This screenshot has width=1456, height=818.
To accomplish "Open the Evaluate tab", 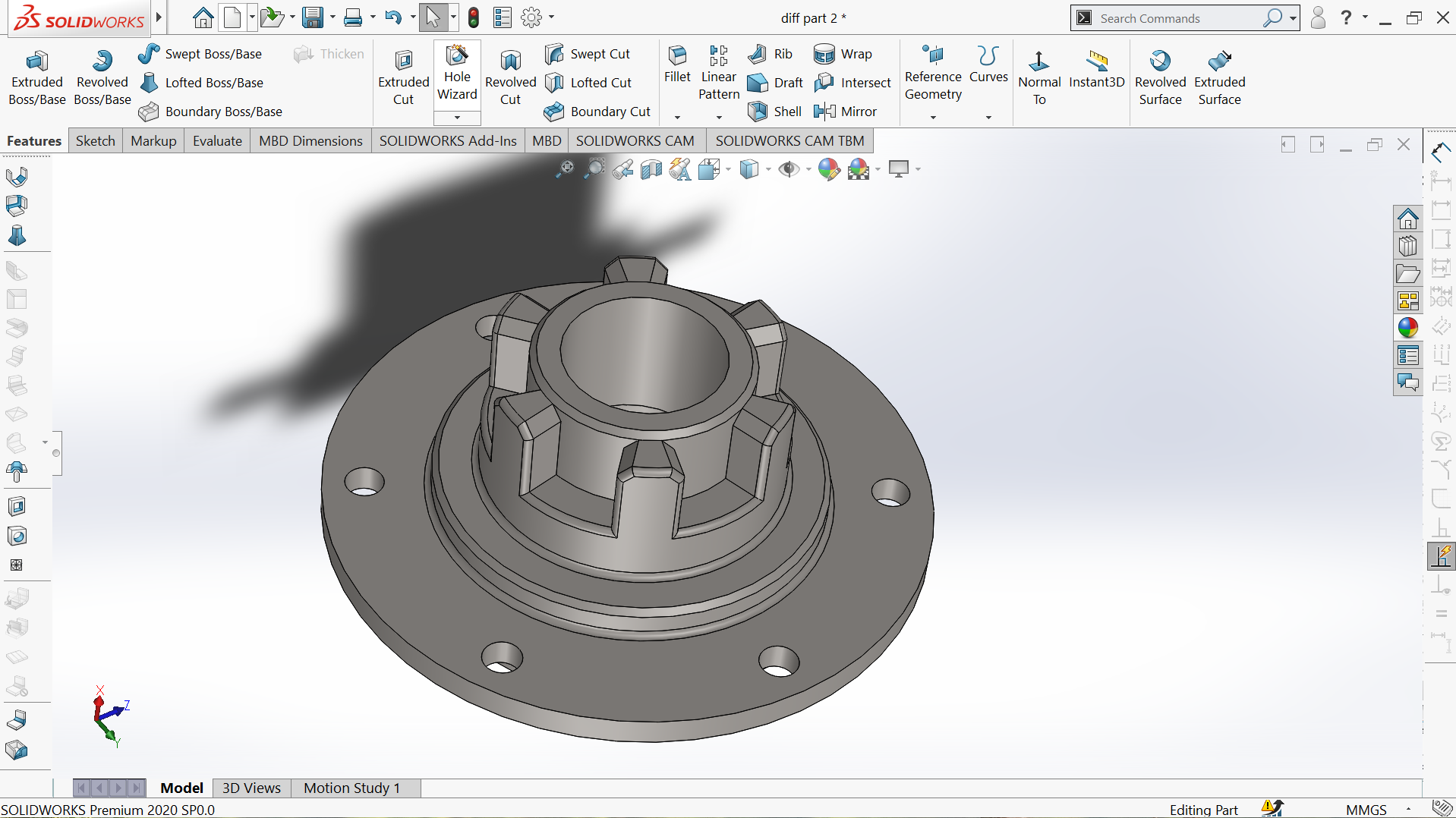I will point(217,140).
